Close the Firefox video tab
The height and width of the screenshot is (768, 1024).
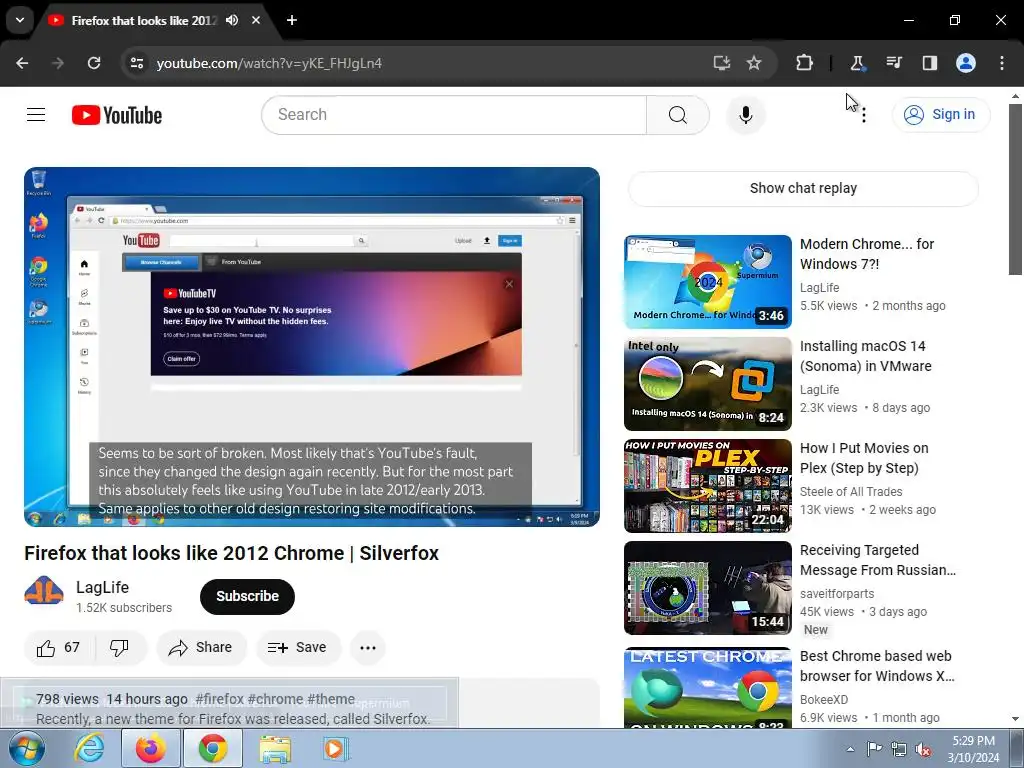(x=256, y=20)
